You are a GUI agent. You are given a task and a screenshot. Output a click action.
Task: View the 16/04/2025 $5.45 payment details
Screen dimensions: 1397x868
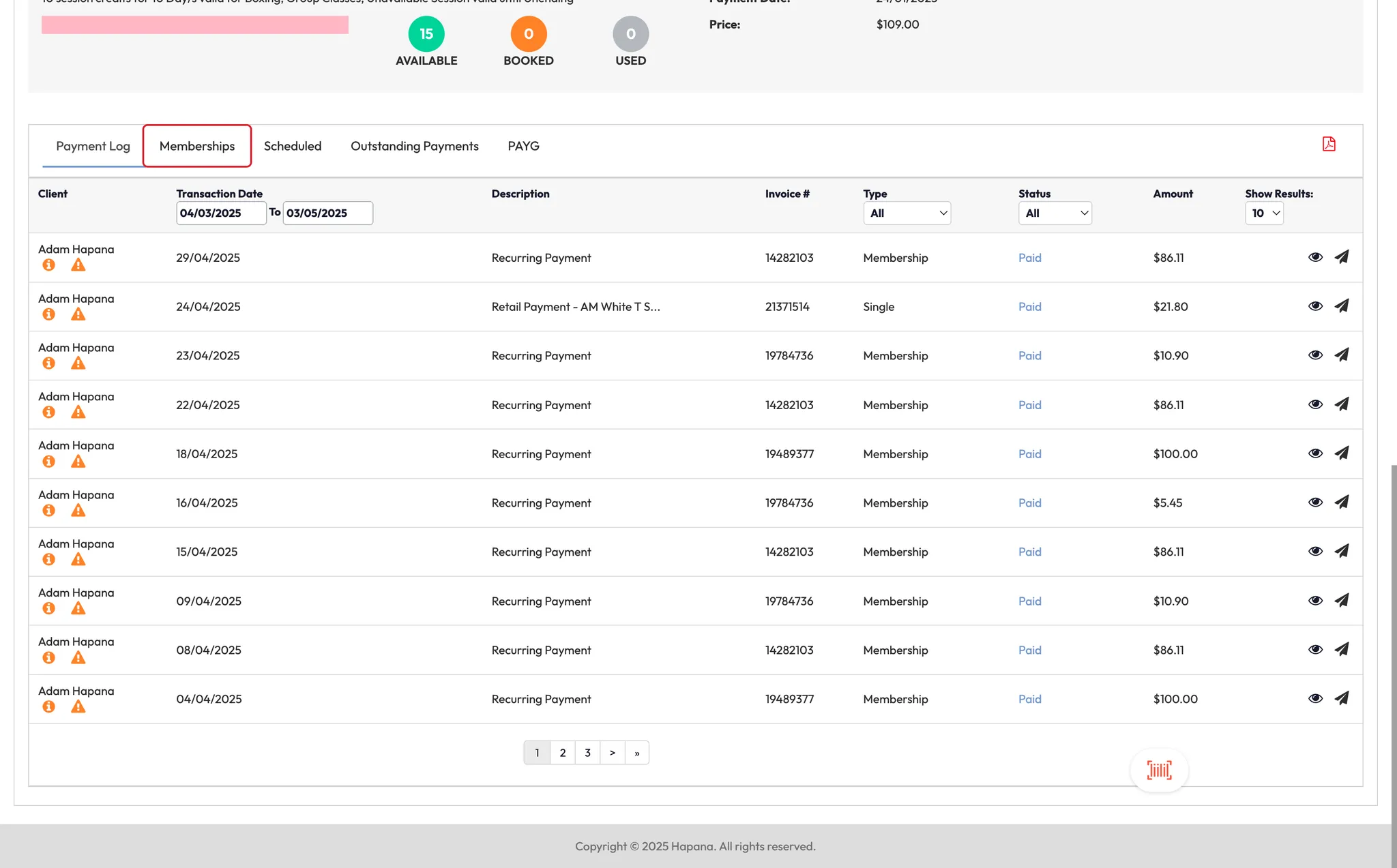coord(1315,503)
